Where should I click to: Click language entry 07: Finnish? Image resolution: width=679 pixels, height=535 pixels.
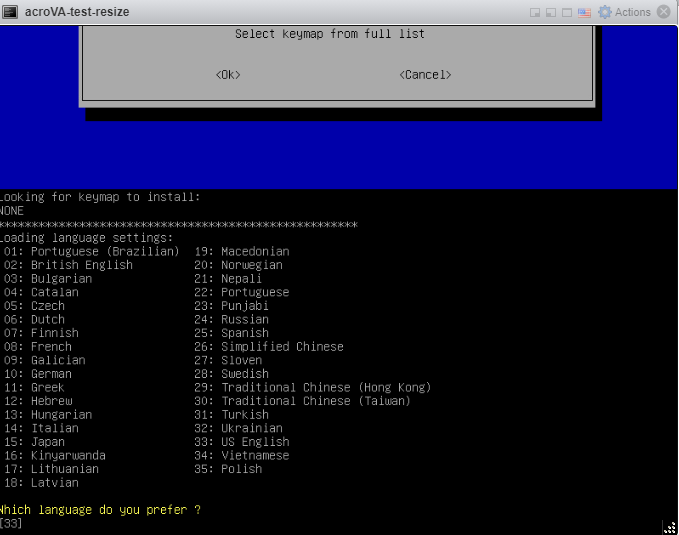click(x=41, y=333)
